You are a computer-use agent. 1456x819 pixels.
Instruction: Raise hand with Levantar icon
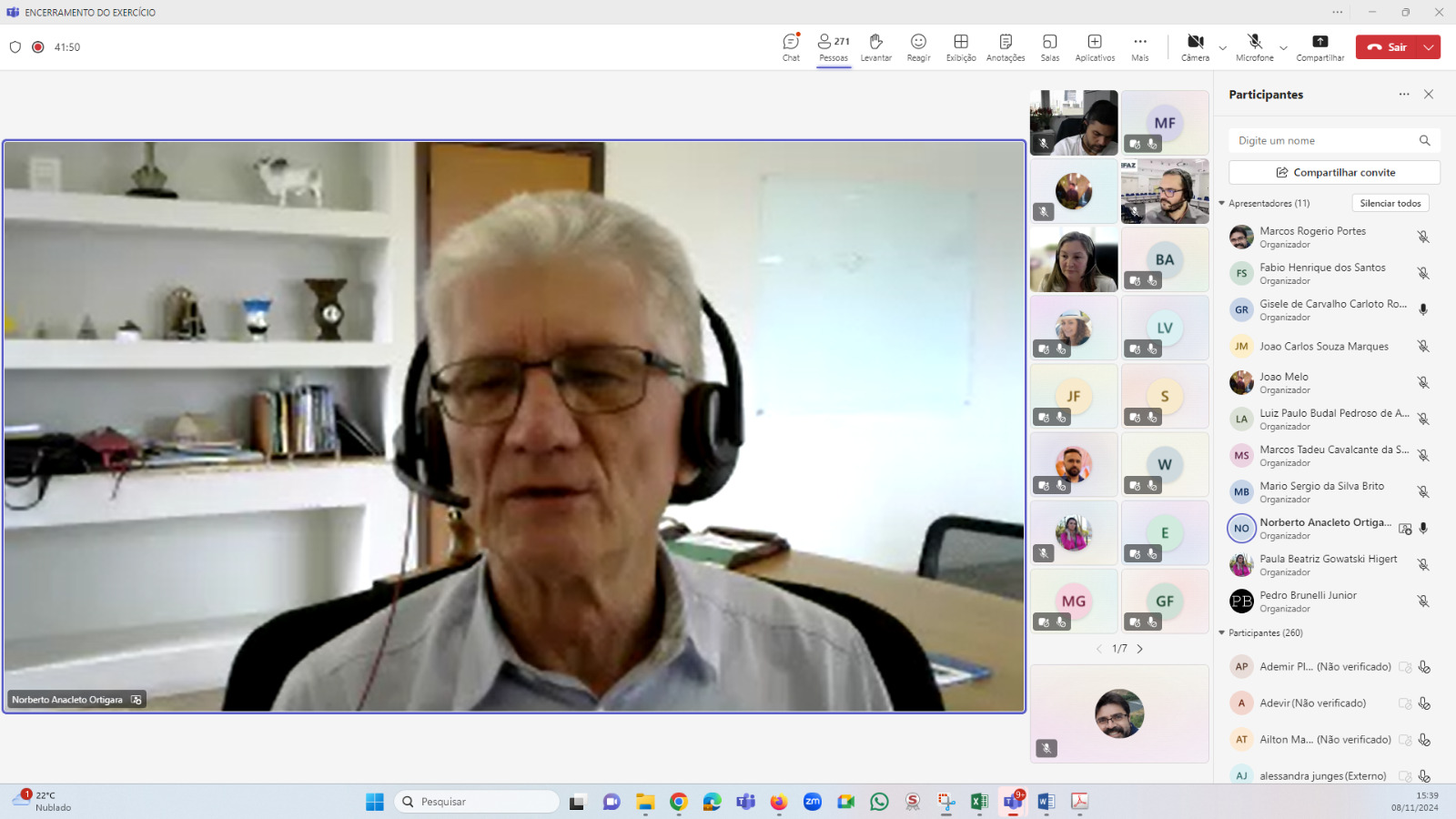(875, 47)
